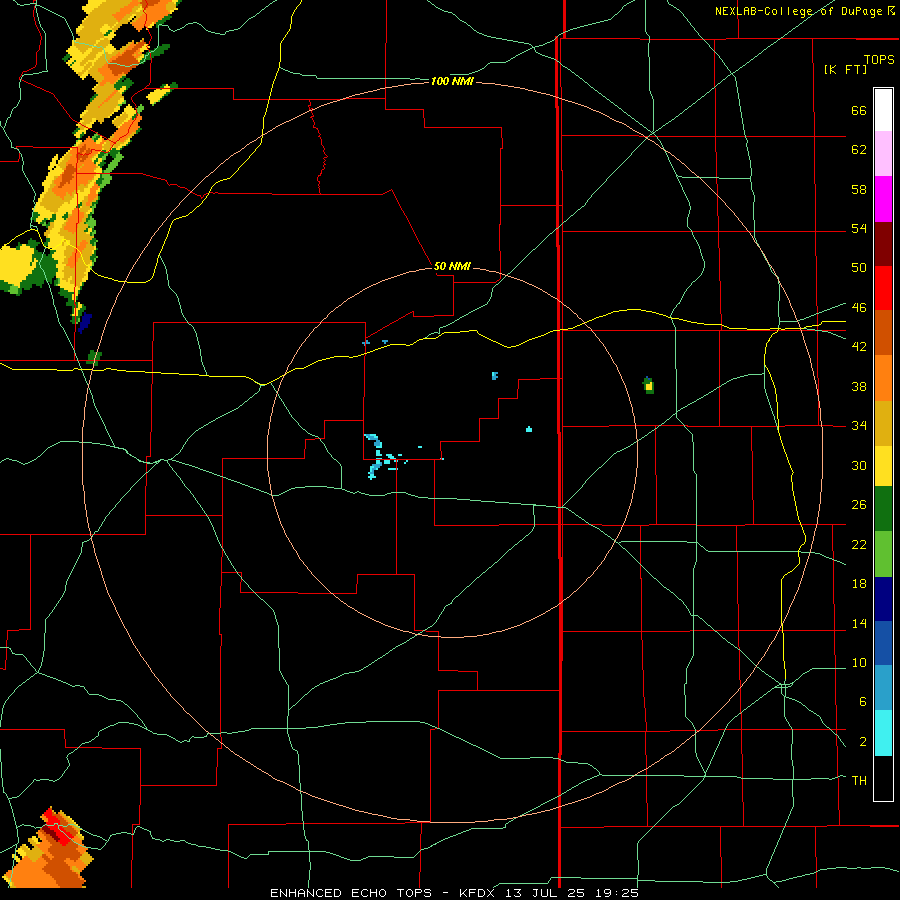Click the "30" legend value

pyautogui.click(x=859, y=465)
